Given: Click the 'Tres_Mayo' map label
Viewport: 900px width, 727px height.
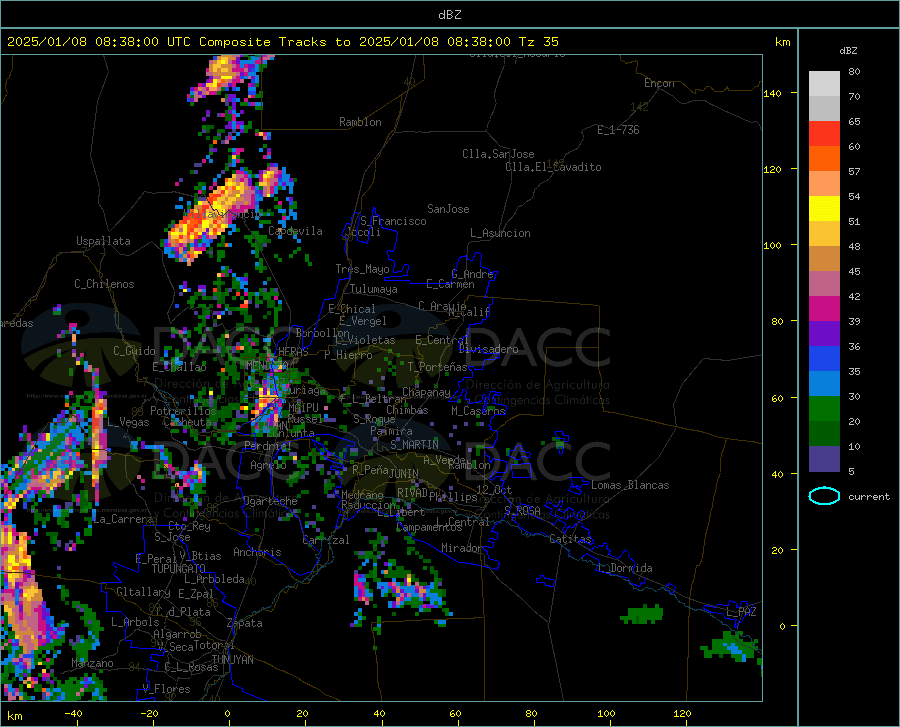Looking at the screenshot, I should point(362,269).
